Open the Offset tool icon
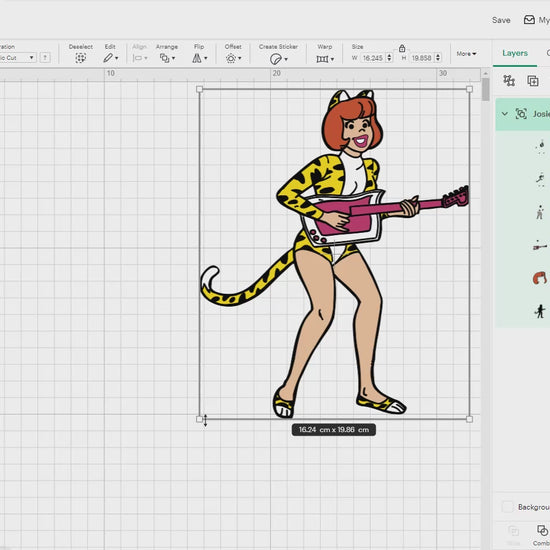Viewport: 550px width, 550px height. (x=231, y=58)
